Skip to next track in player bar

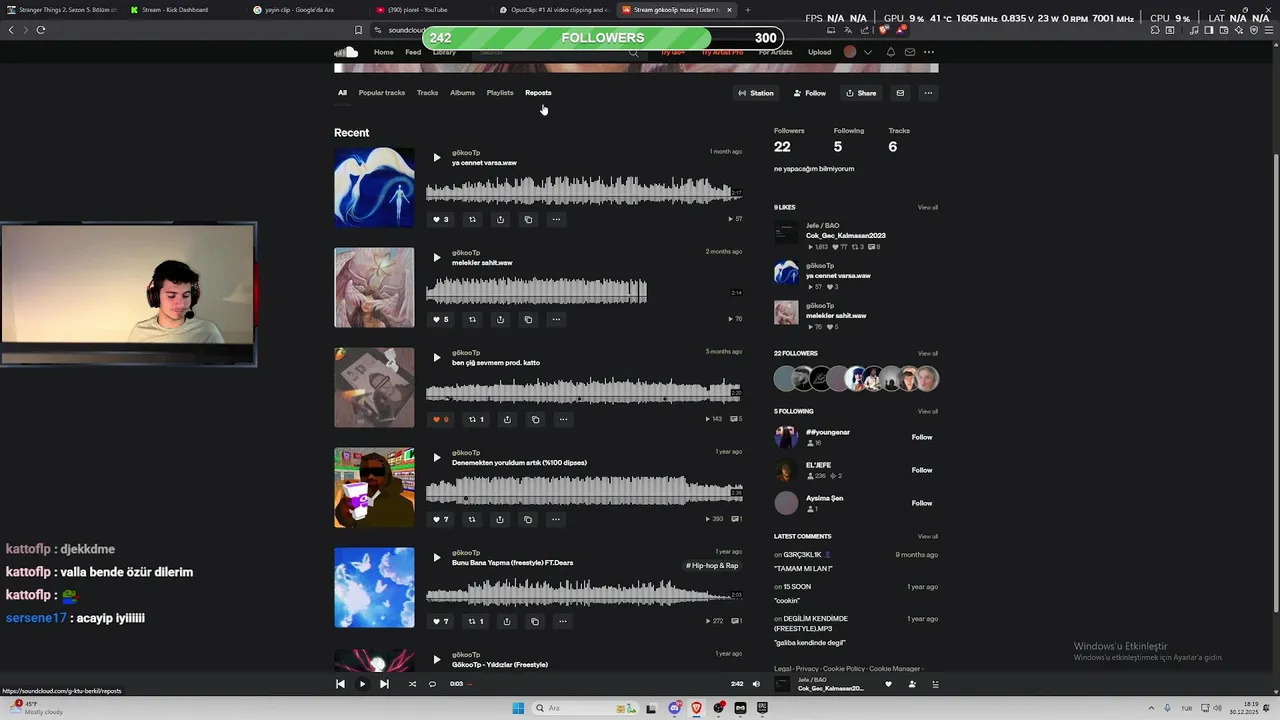pyautogui.click(x=384, y=684)
